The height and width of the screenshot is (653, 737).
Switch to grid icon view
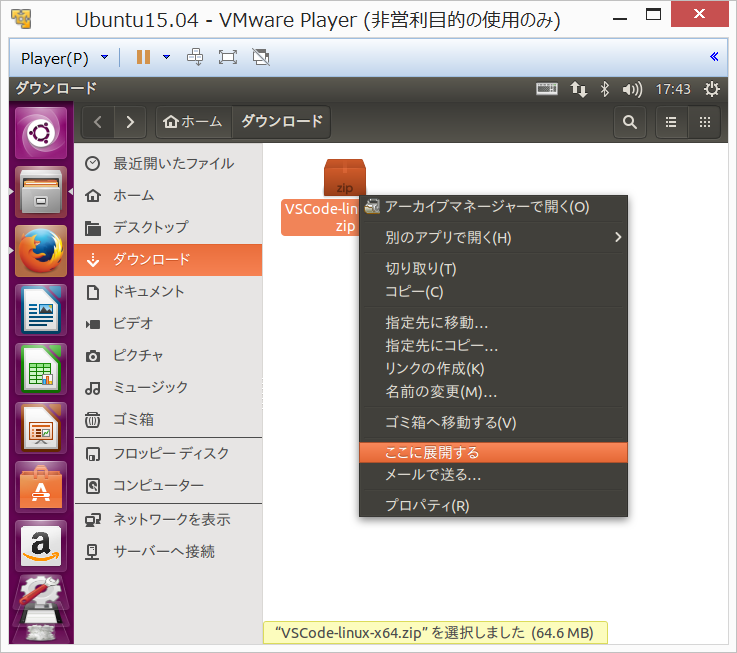click(x=705, y=122)
